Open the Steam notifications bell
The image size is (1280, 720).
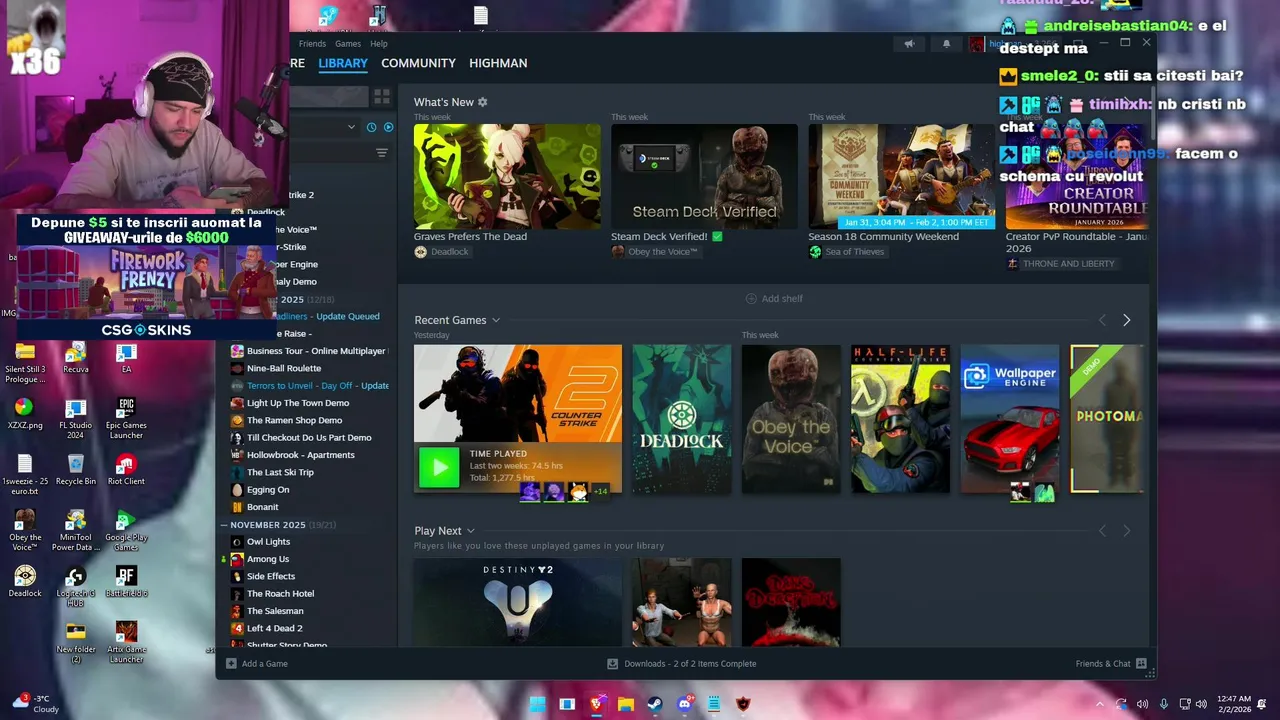946,44
